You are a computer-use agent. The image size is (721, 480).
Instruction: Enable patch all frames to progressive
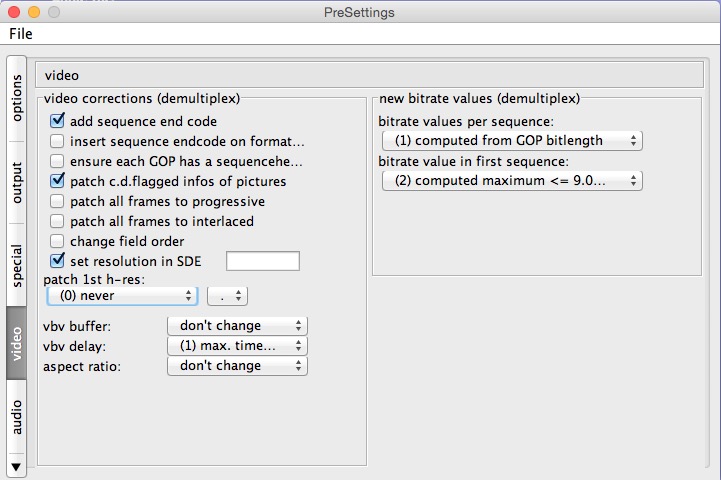tap(57, 201)
